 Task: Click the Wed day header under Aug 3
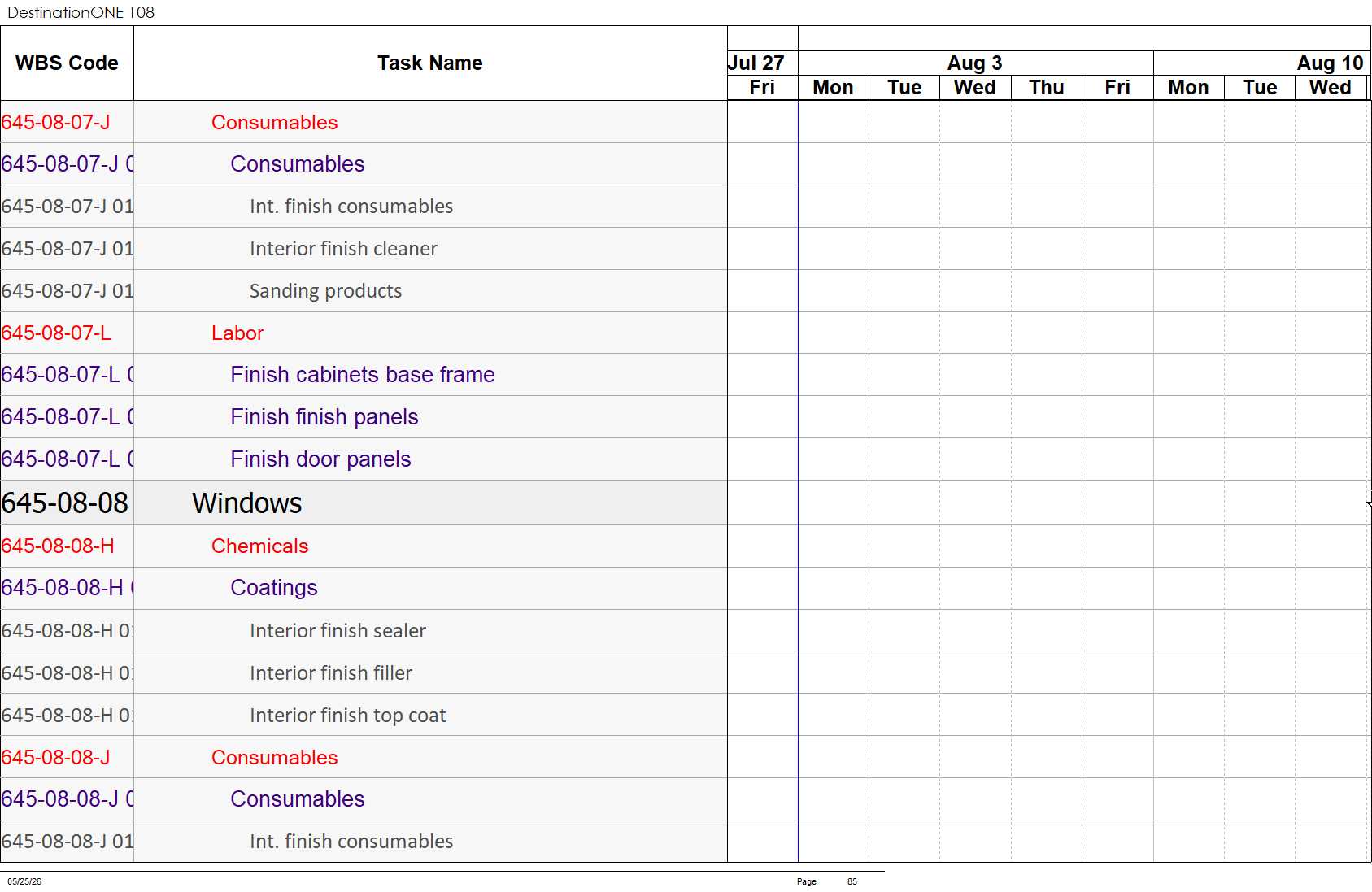tap(975, 88)
